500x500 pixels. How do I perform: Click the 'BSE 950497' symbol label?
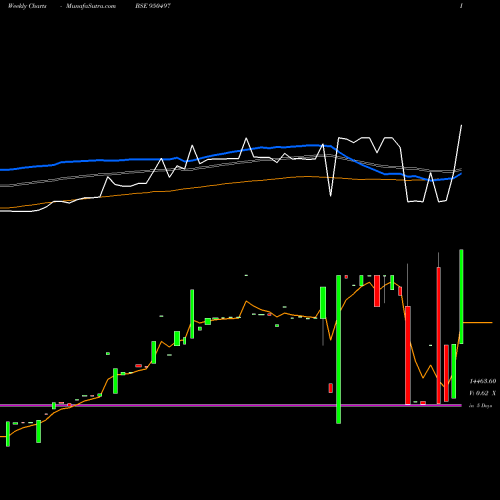coord(153,6)
